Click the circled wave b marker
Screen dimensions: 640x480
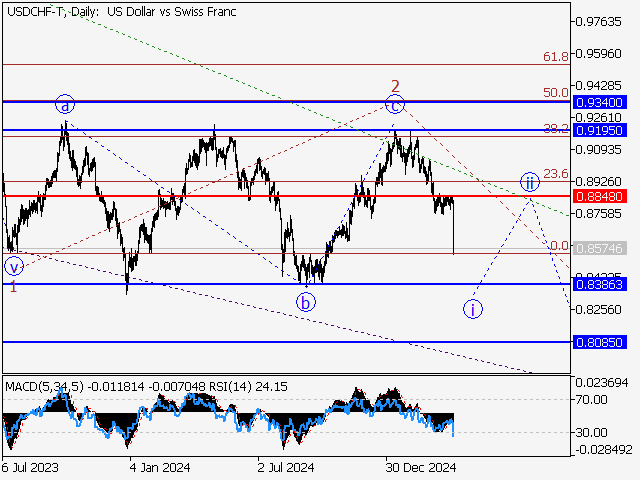coord(308,302)
